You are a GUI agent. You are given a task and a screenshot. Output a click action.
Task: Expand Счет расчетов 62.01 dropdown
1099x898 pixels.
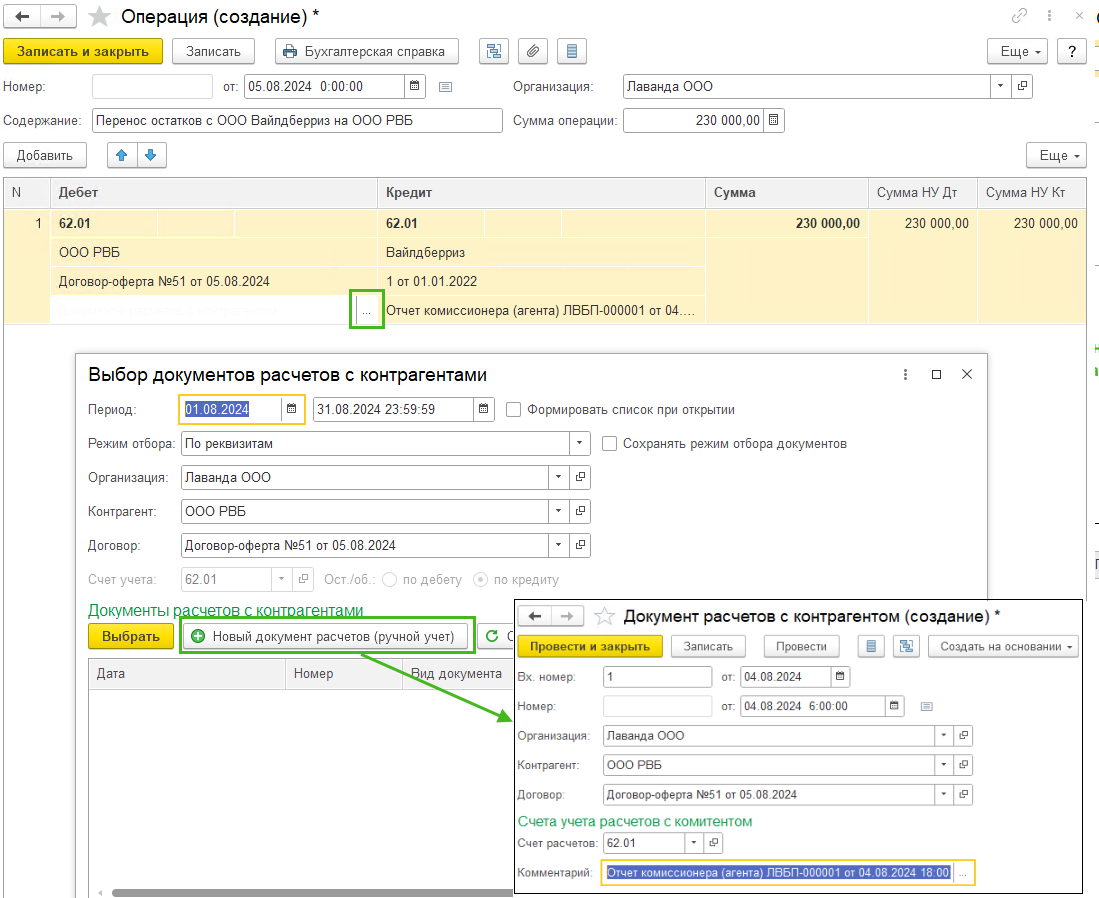coord(694,843)
